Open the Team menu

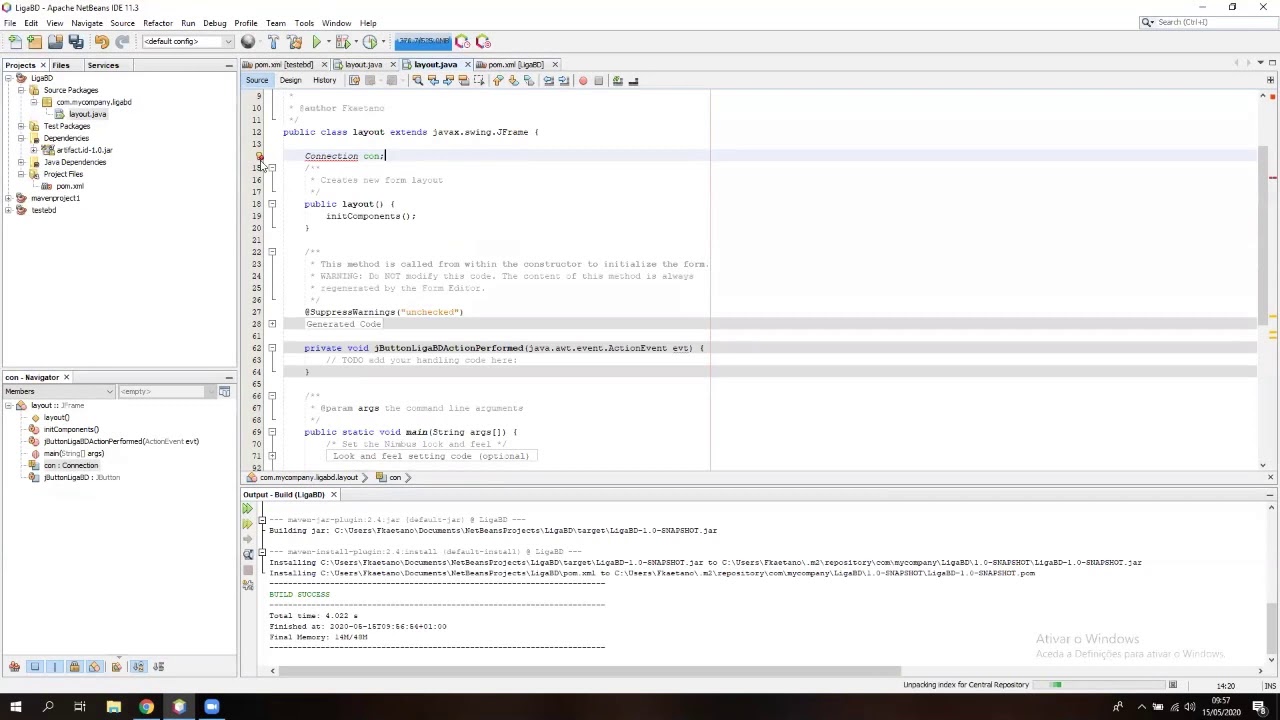(x=276, y=23)
